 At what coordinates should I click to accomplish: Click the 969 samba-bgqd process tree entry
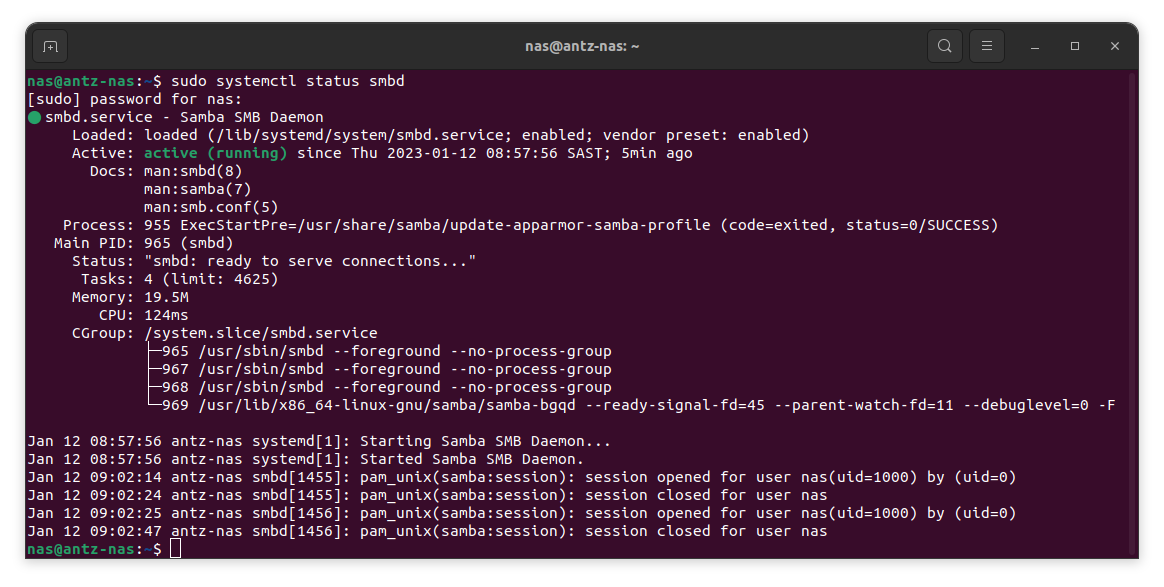coord(630,405)
